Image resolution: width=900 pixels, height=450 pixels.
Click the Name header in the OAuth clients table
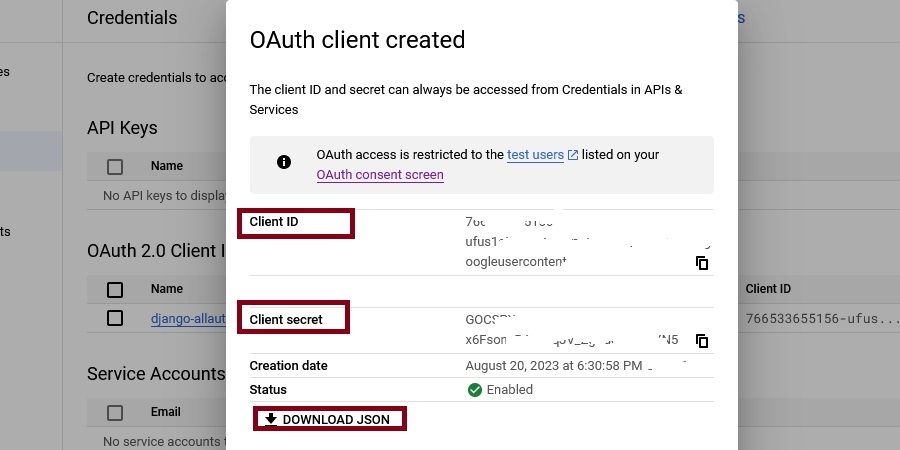(167, 289)
